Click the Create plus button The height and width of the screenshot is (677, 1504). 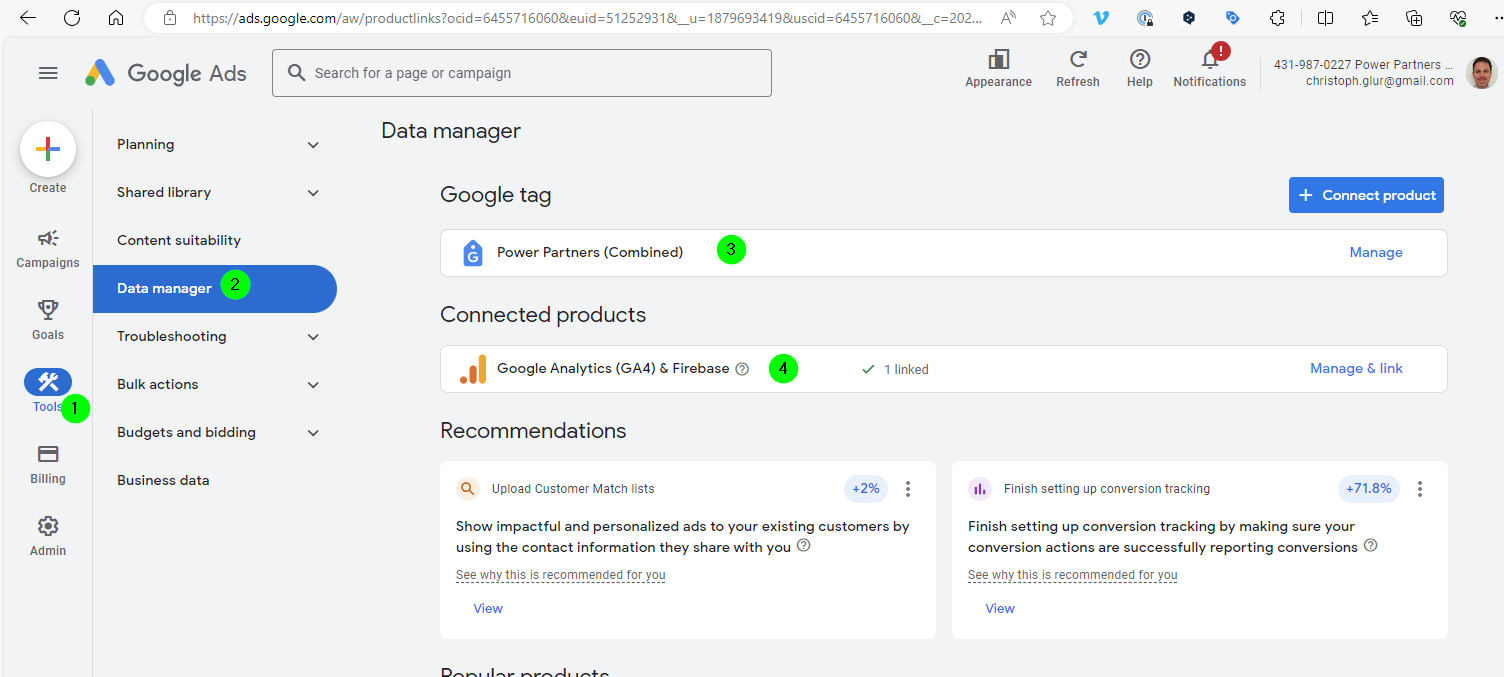[48, 149]
